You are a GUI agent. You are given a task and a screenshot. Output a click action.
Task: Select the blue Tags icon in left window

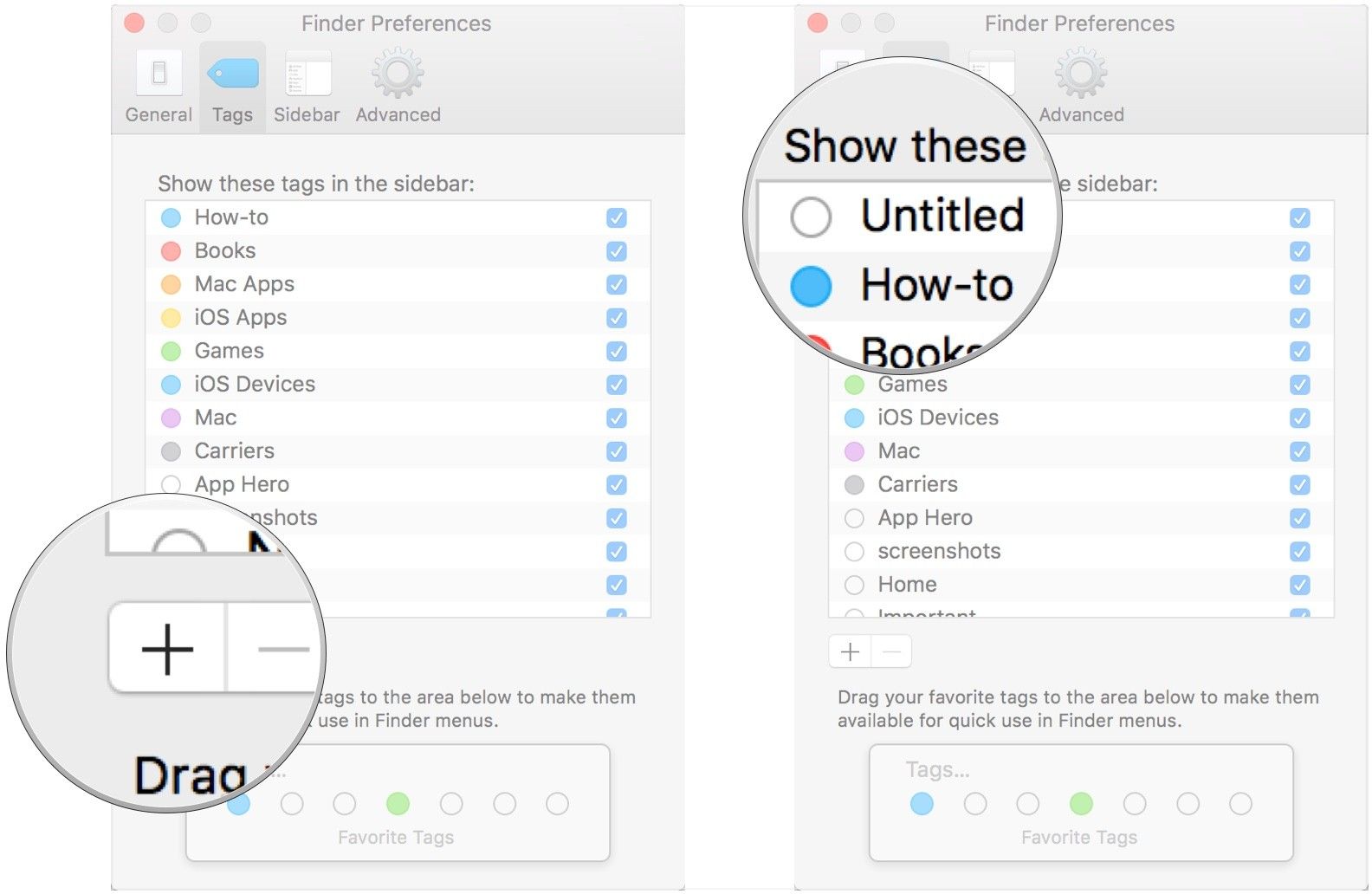232,73
